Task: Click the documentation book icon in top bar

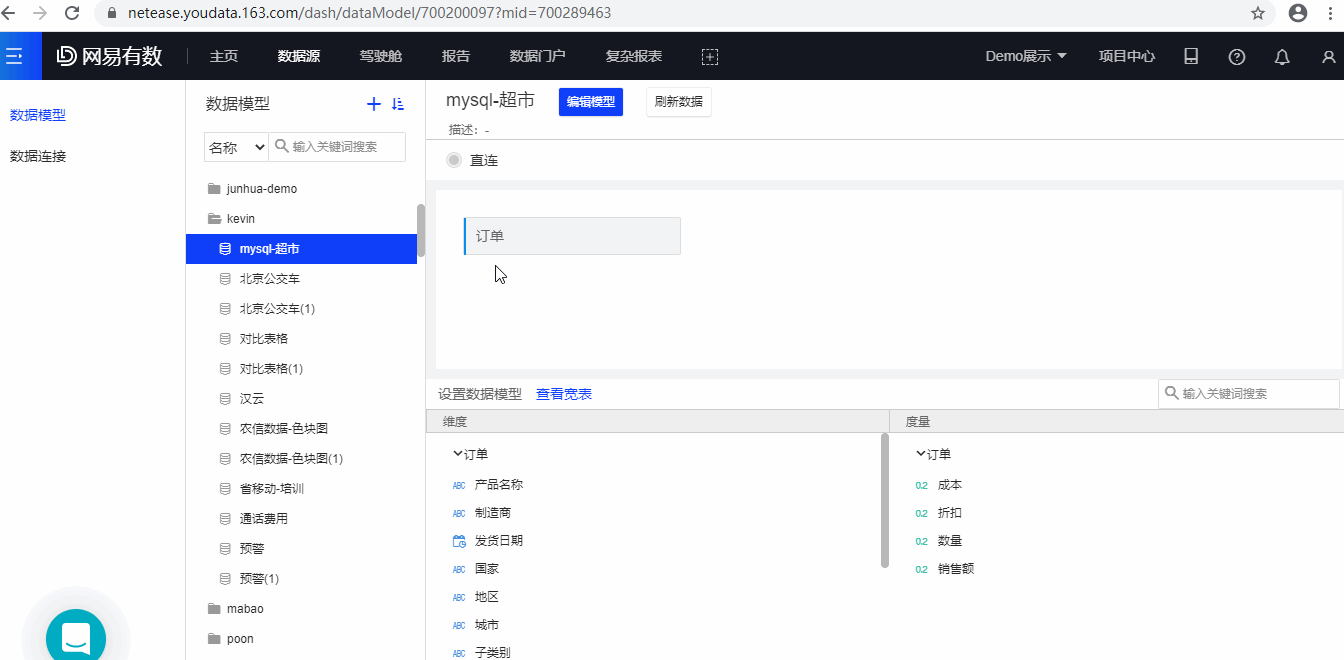Action: coord(1191,57)
